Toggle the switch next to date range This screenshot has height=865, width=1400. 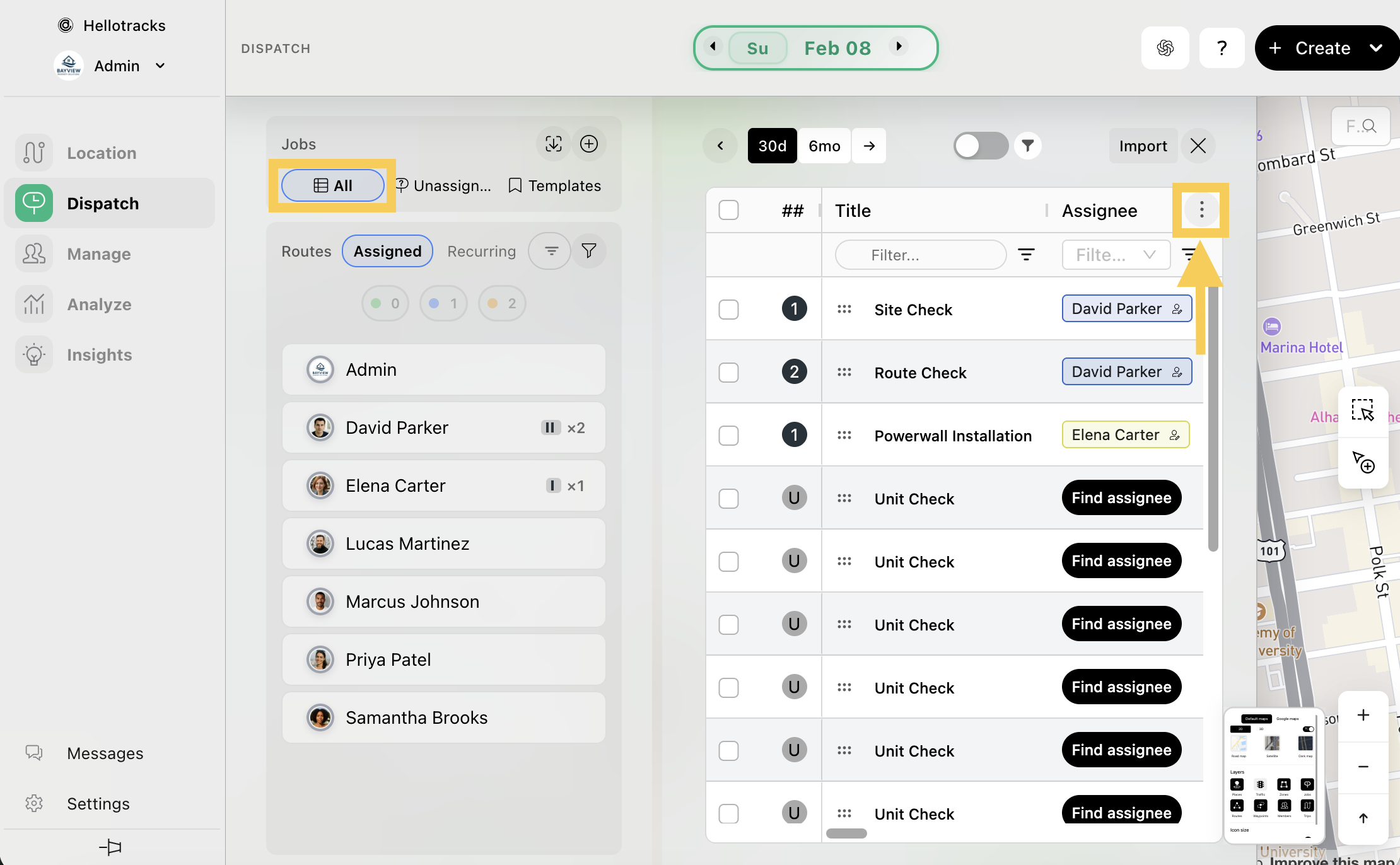pos(980,146)
